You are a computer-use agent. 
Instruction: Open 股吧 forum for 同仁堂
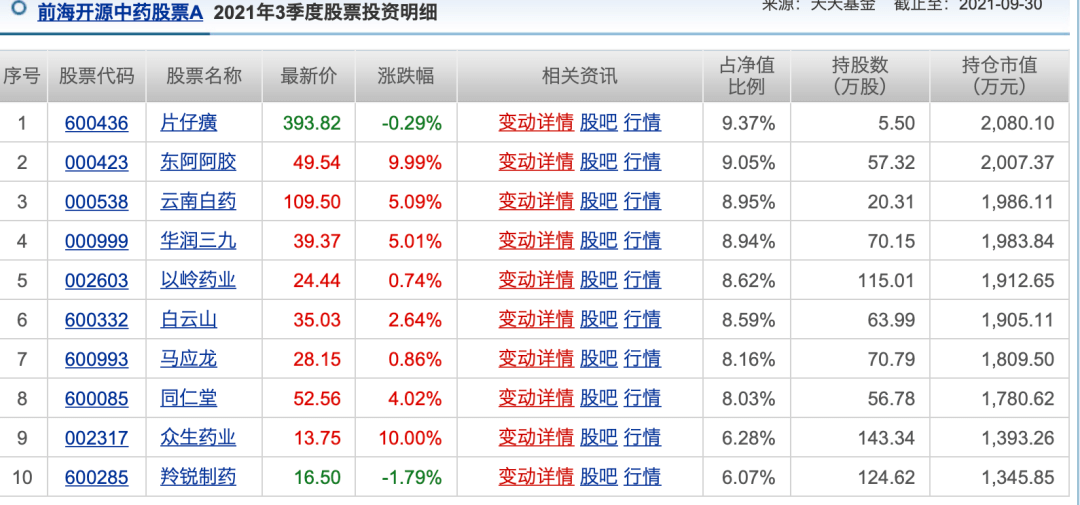[599, 398]
